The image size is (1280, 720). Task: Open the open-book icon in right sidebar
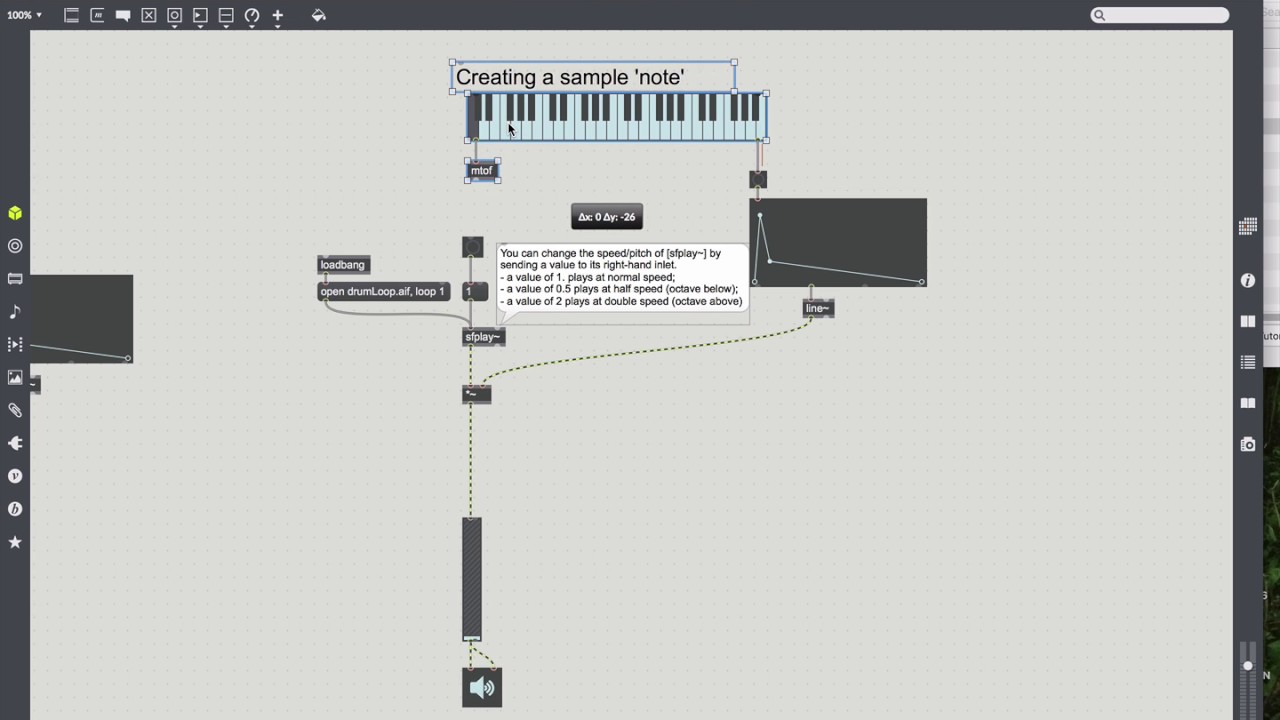click(1248, 403)
